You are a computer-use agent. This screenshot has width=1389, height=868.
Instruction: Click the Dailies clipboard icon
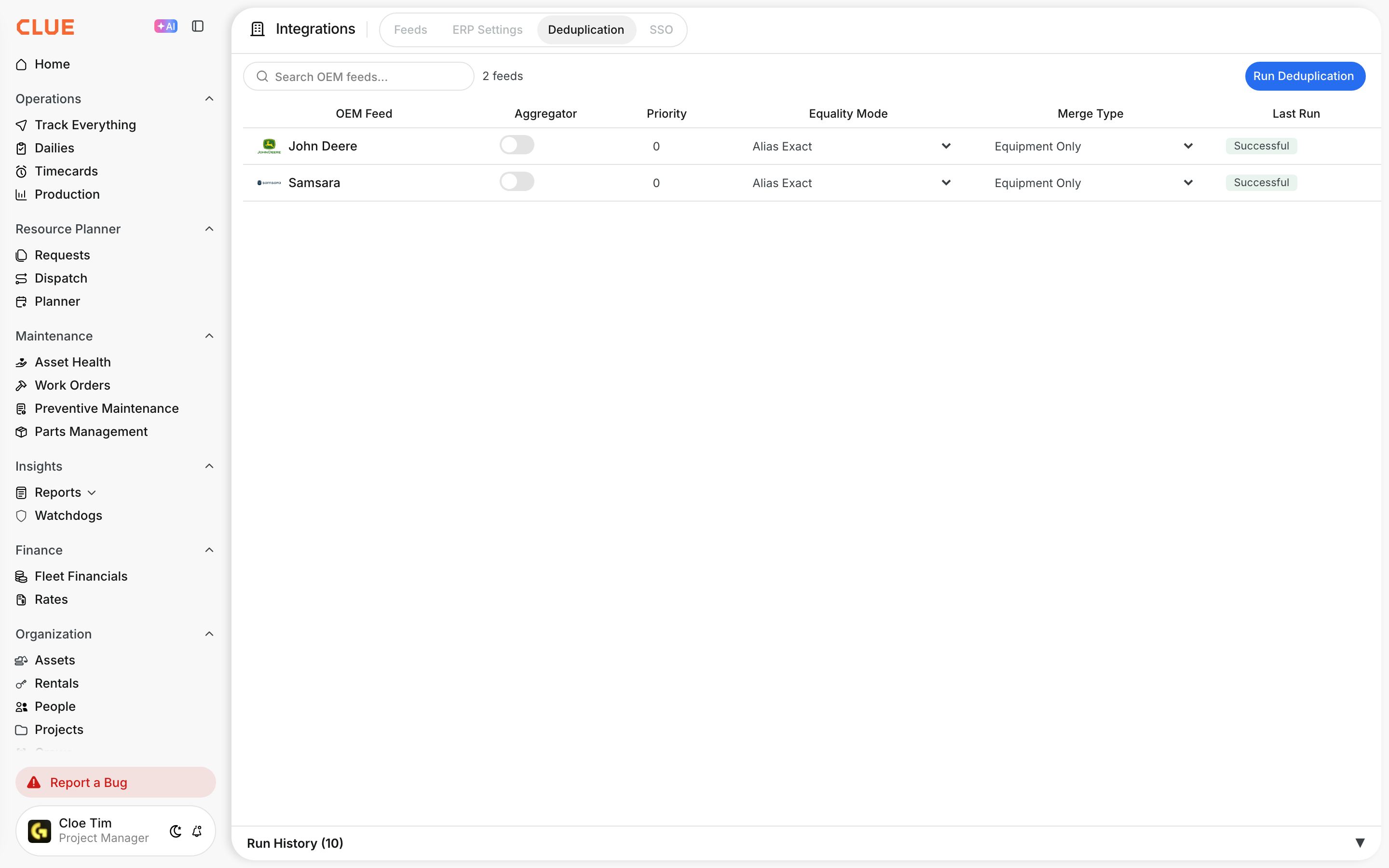point(21,148)
